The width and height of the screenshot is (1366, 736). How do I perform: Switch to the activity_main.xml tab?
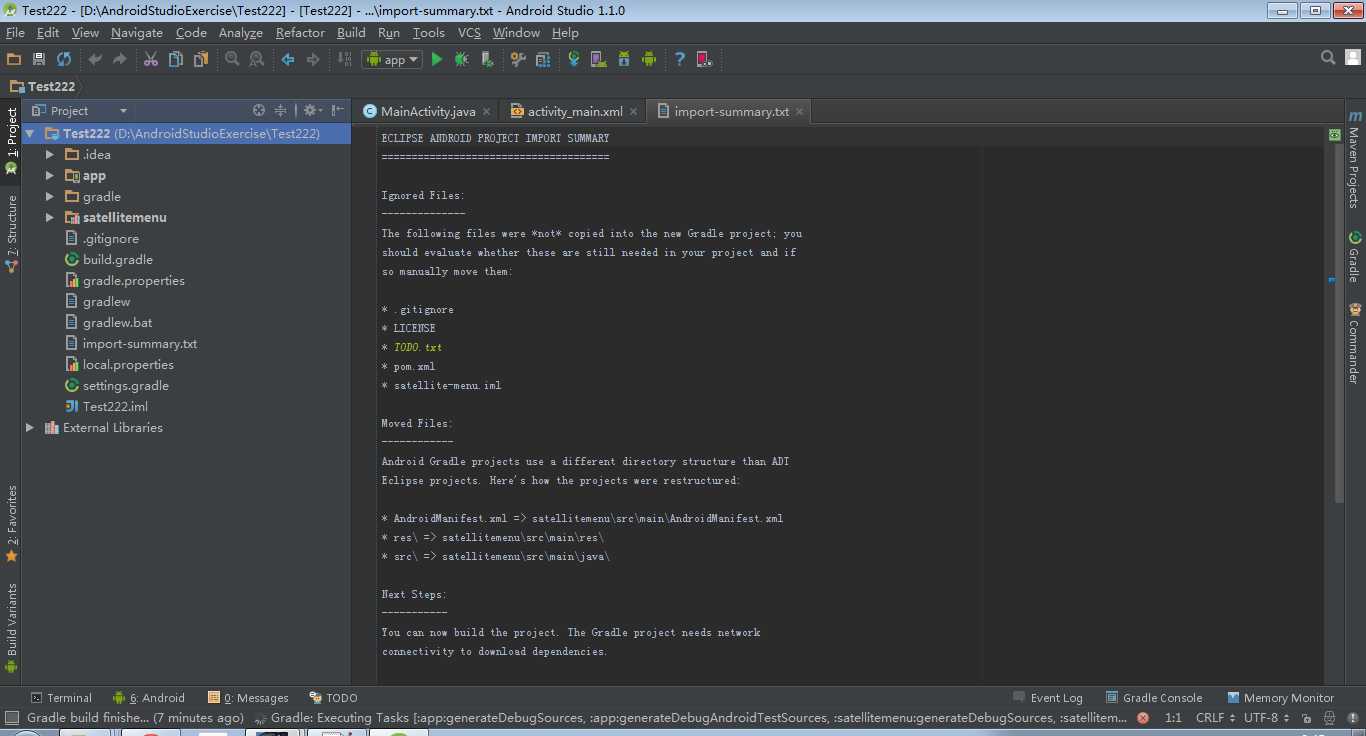(575, 111)
